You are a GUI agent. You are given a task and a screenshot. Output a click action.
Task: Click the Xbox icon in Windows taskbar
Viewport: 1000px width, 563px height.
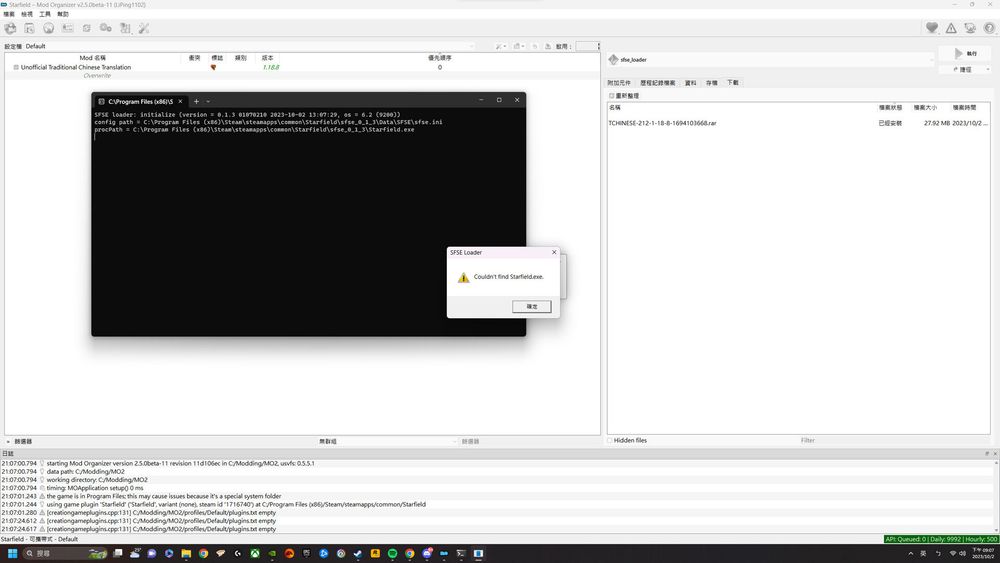tap(255, 553)
